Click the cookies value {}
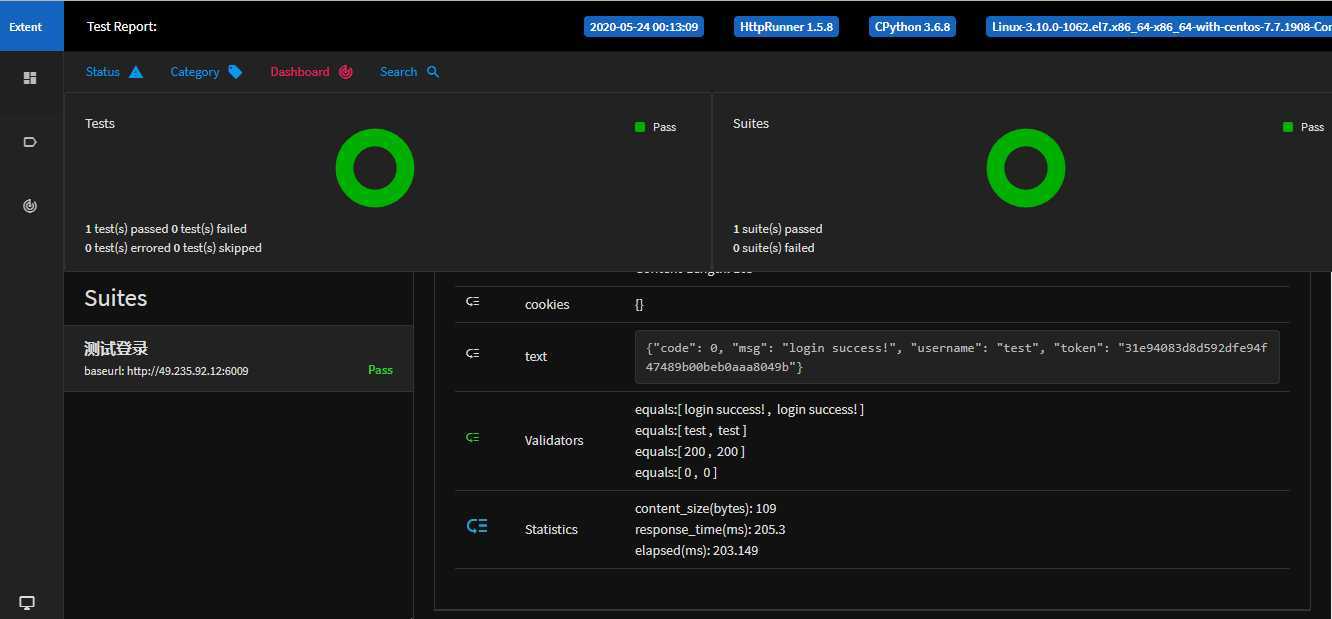This screenshot has height=619, width=1332. [x=640, y=304]
